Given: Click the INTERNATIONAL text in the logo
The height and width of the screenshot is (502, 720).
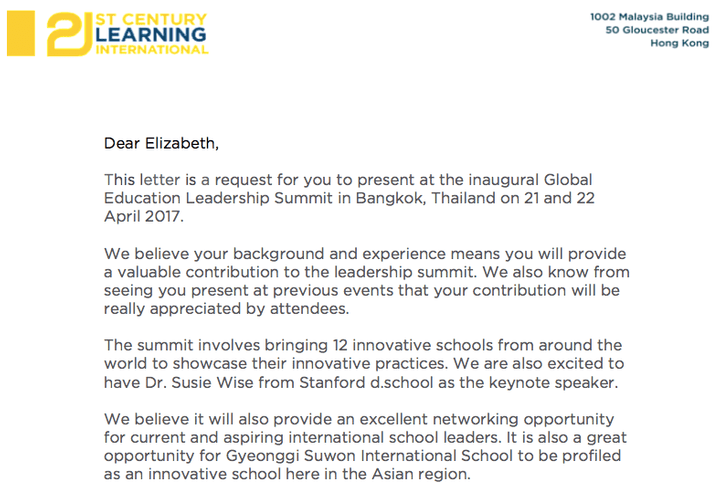Looking at the screenshot, I should coord(150,49).
